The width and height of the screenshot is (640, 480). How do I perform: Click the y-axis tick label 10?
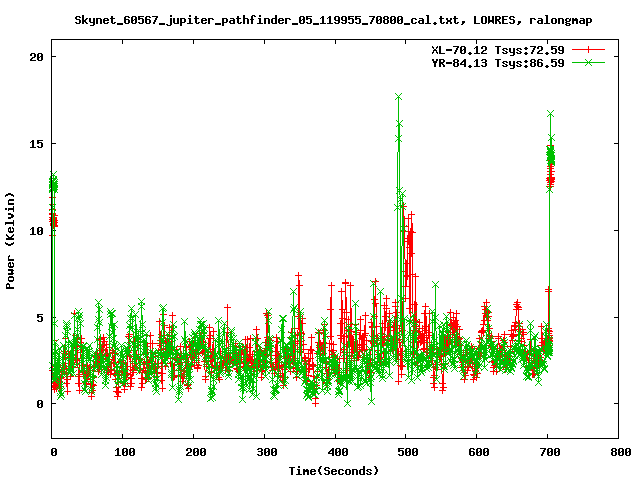(x=36, y=231)
